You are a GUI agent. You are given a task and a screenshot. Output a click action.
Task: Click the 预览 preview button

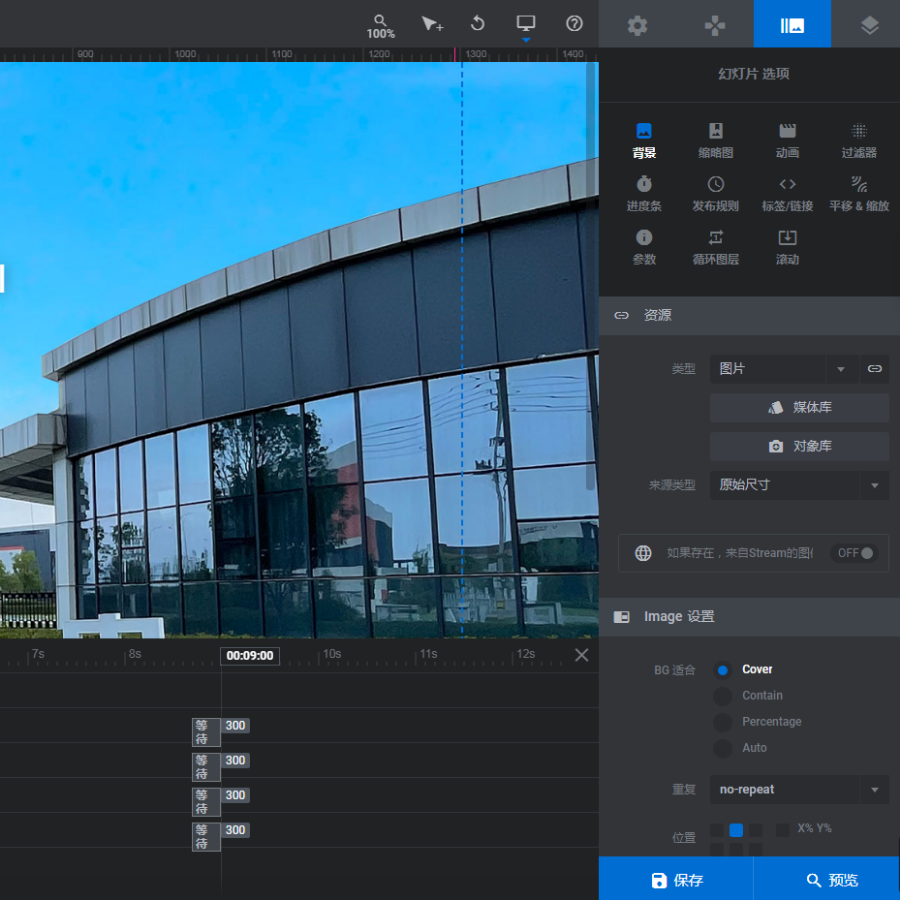click(827, 879)
